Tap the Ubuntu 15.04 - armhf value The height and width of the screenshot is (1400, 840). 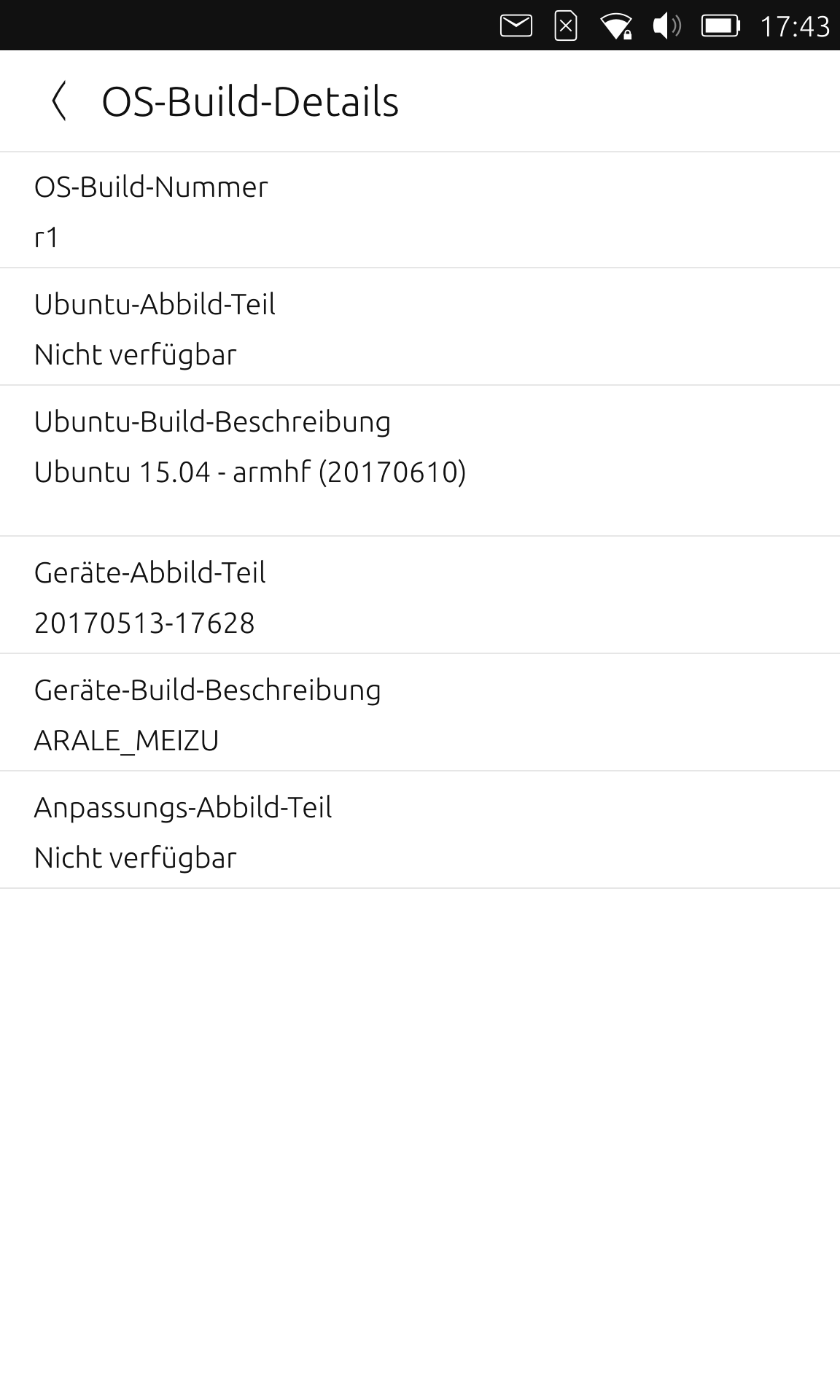point(250,472)
